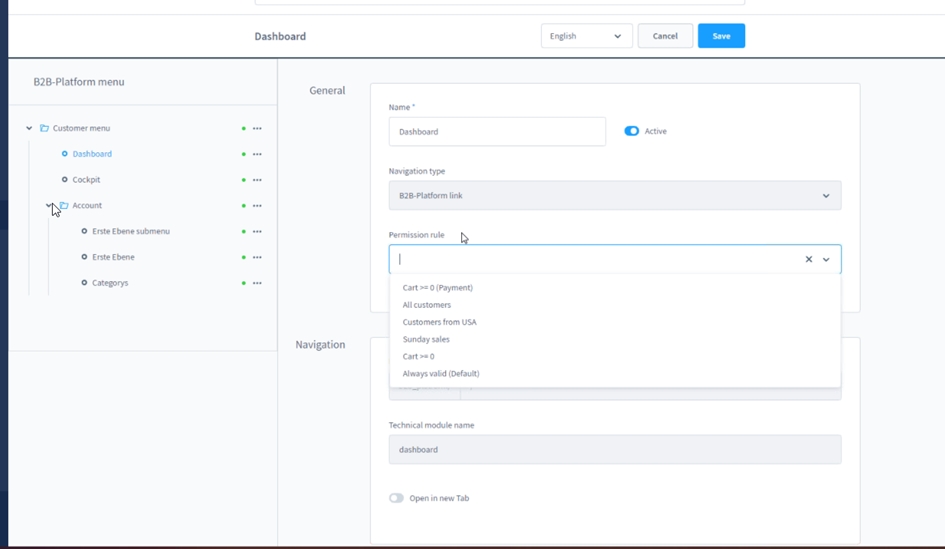The image size is (945, 549).
Task: Disable the Active toggle switch
Action: click(x=631, y=131)
